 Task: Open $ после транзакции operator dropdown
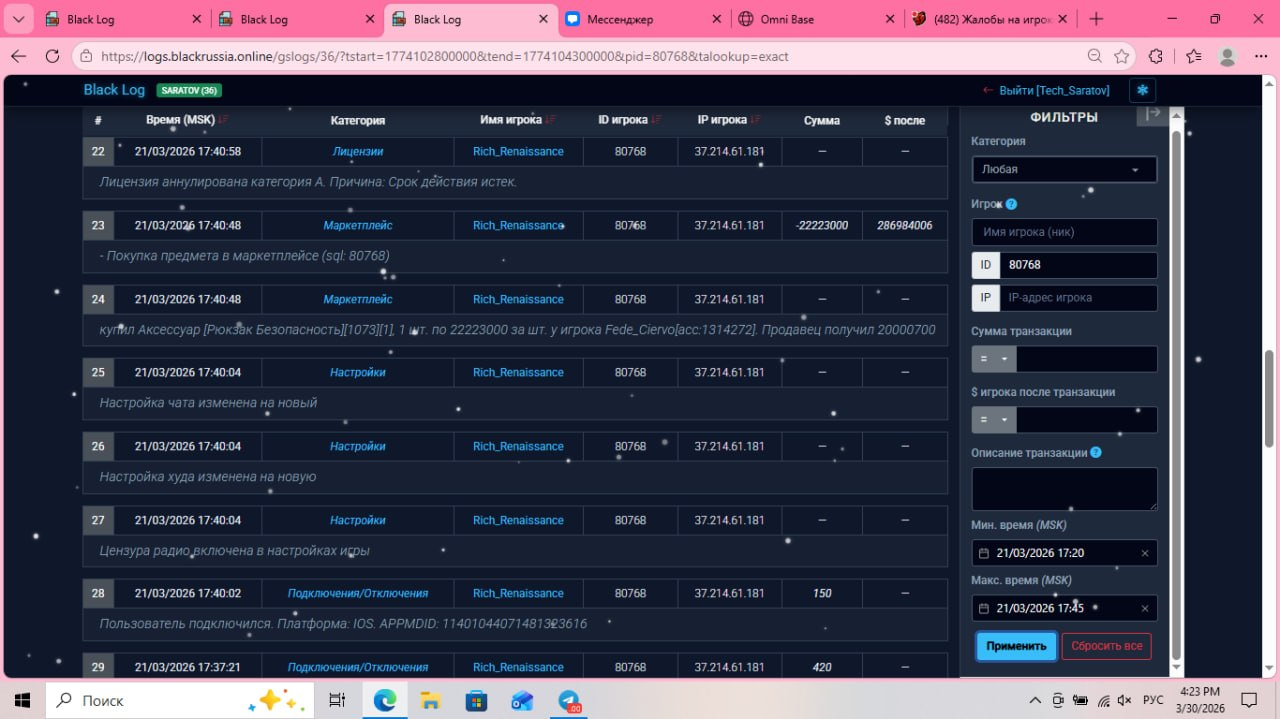[x=993, y=420]
